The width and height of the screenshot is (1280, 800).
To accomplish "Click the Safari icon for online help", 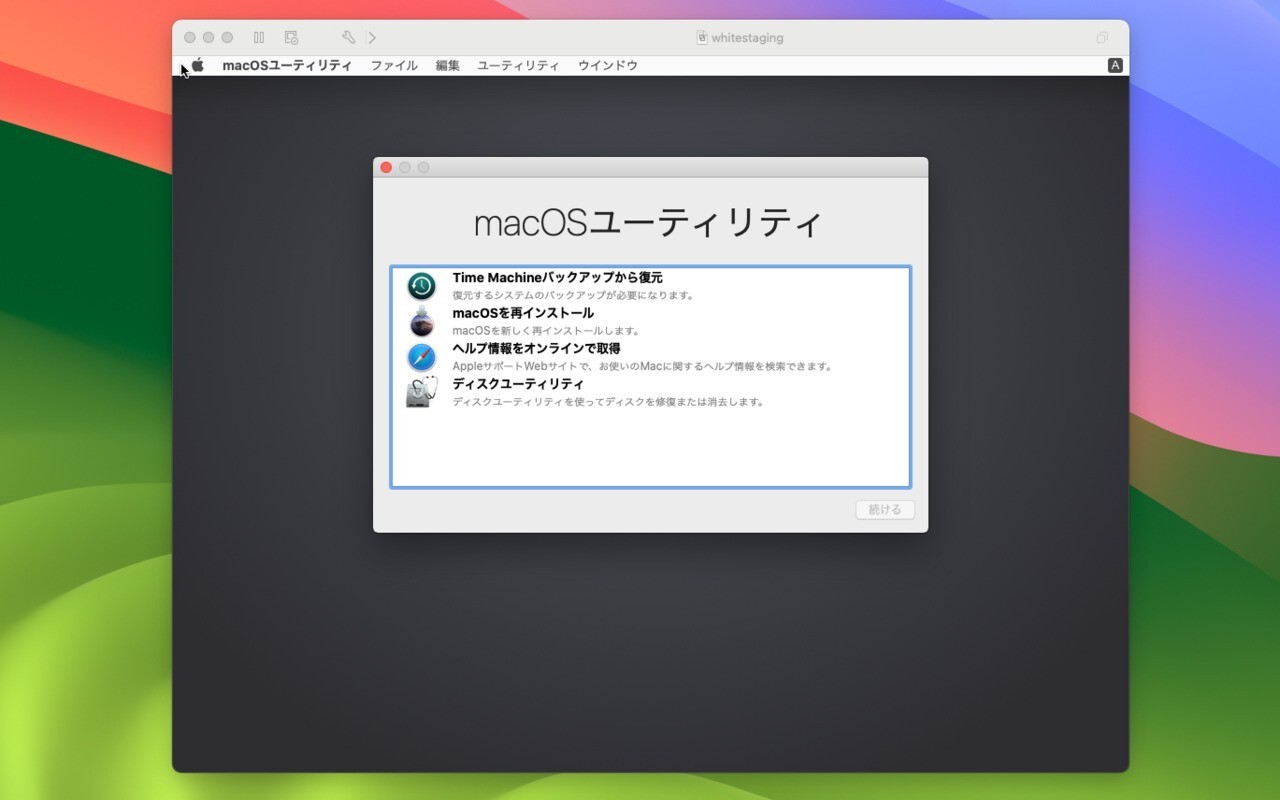I will (x=421, y=357).
